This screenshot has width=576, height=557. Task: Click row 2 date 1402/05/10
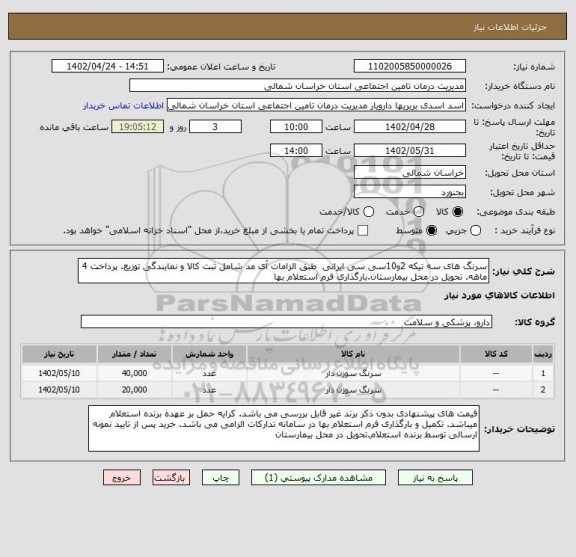pyautogui.click(x=59, y=389)
